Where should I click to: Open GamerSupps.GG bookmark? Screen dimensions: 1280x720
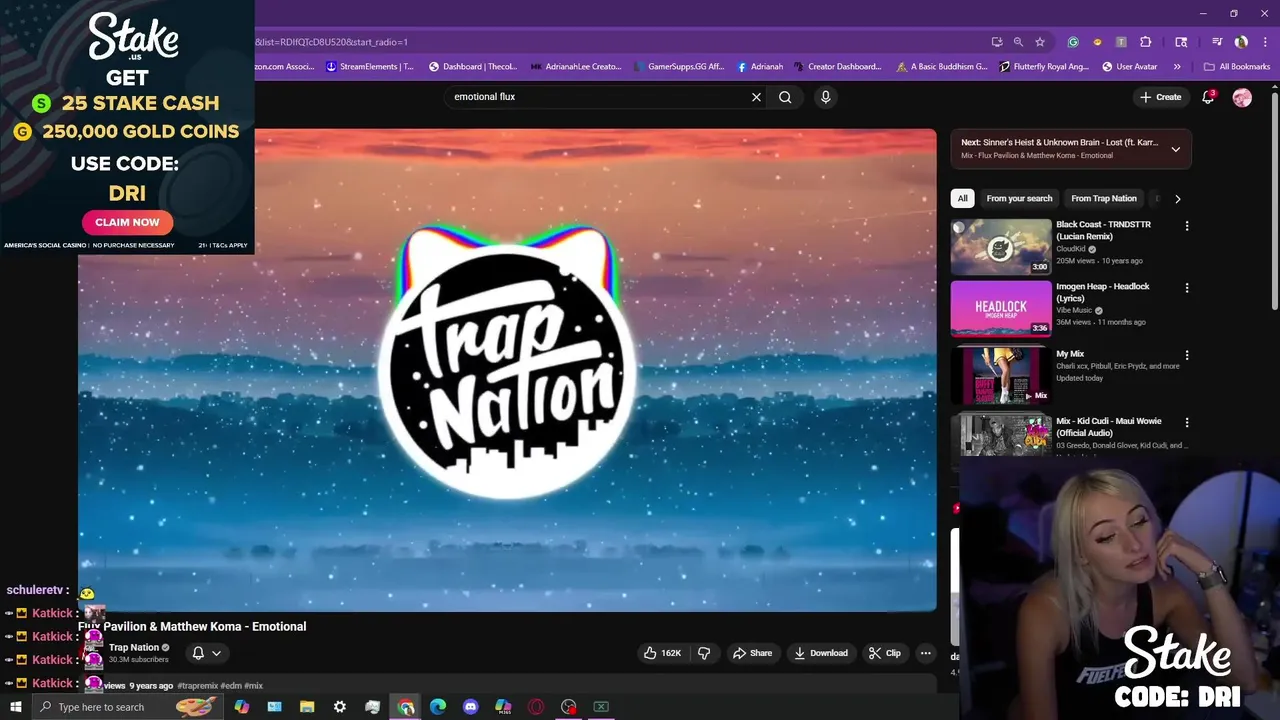pos(677,67)
